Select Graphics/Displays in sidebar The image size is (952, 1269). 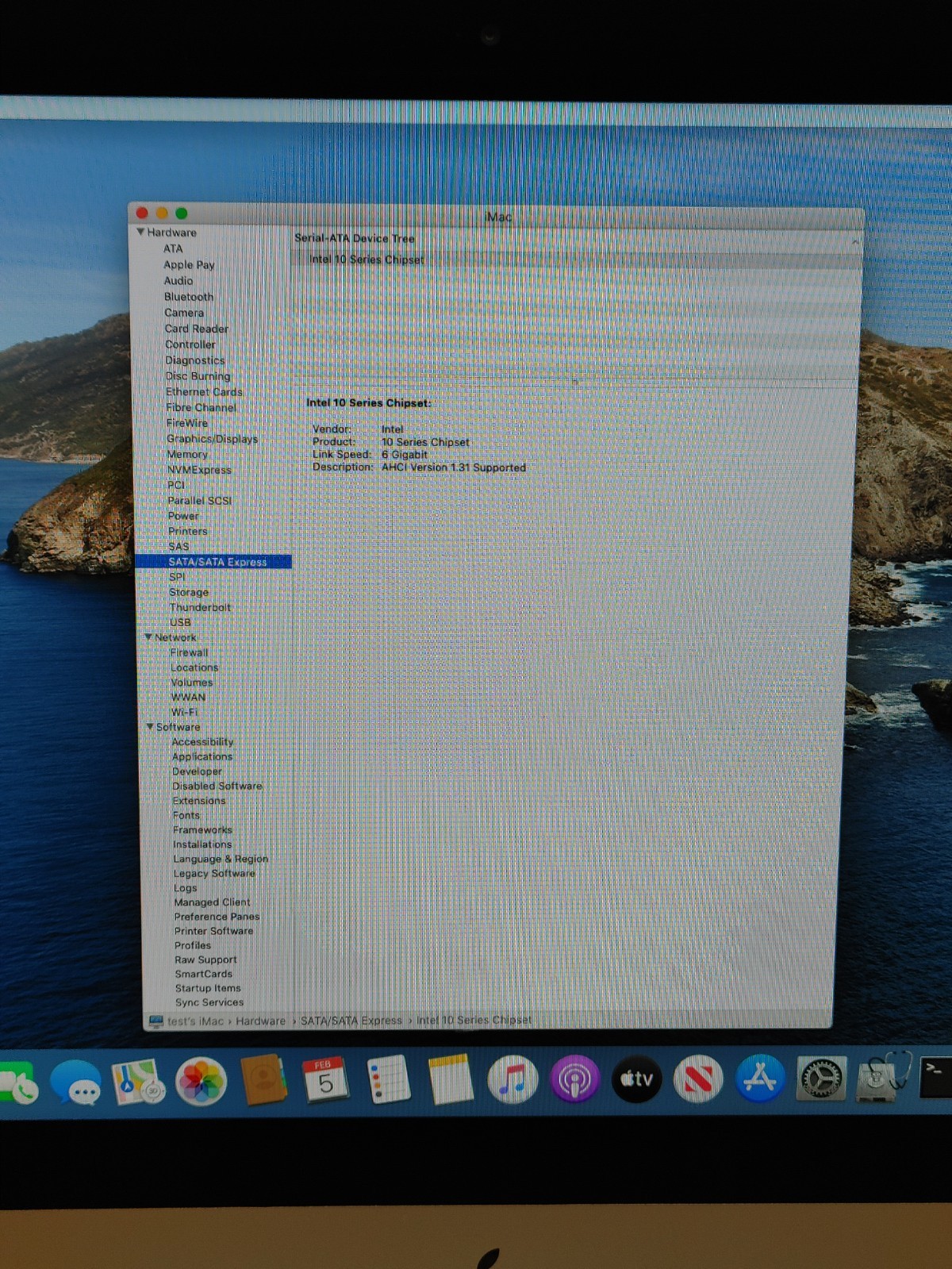[212, 439]
